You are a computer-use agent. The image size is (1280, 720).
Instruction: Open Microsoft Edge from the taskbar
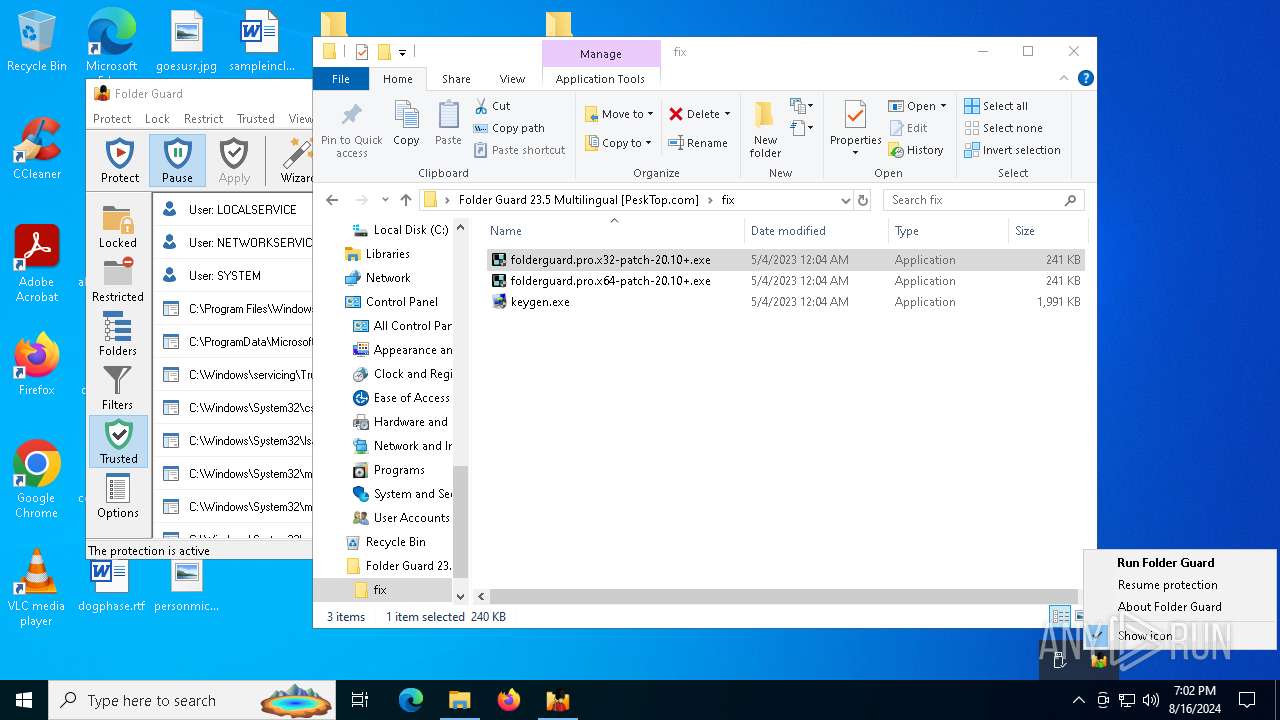point(411,700)
